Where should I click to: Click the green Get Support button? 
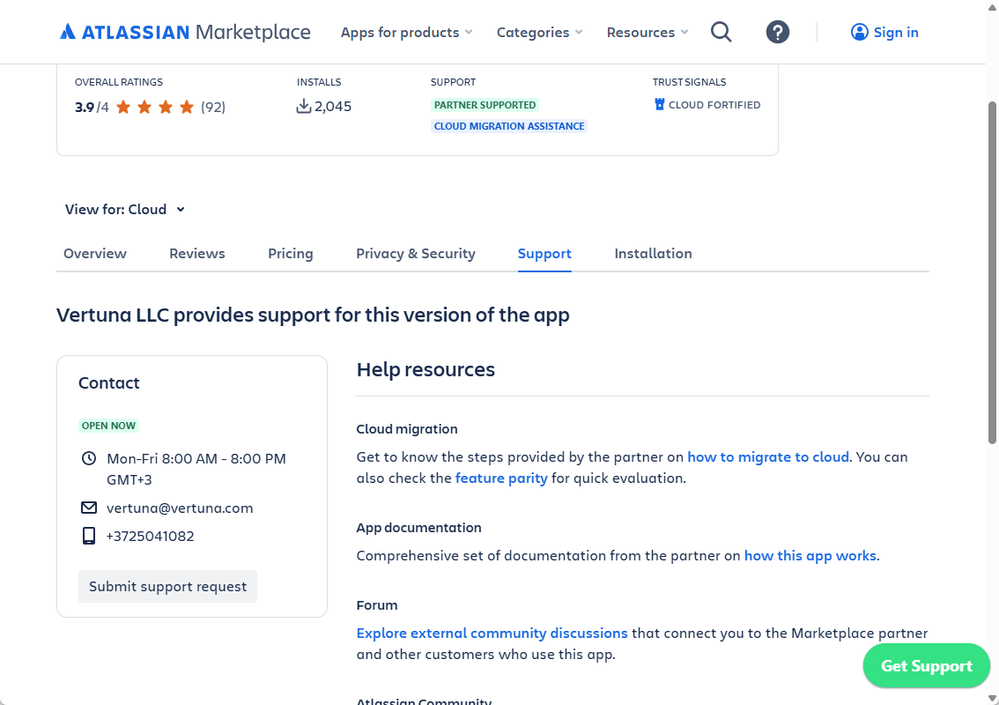(x=926, y=666)
